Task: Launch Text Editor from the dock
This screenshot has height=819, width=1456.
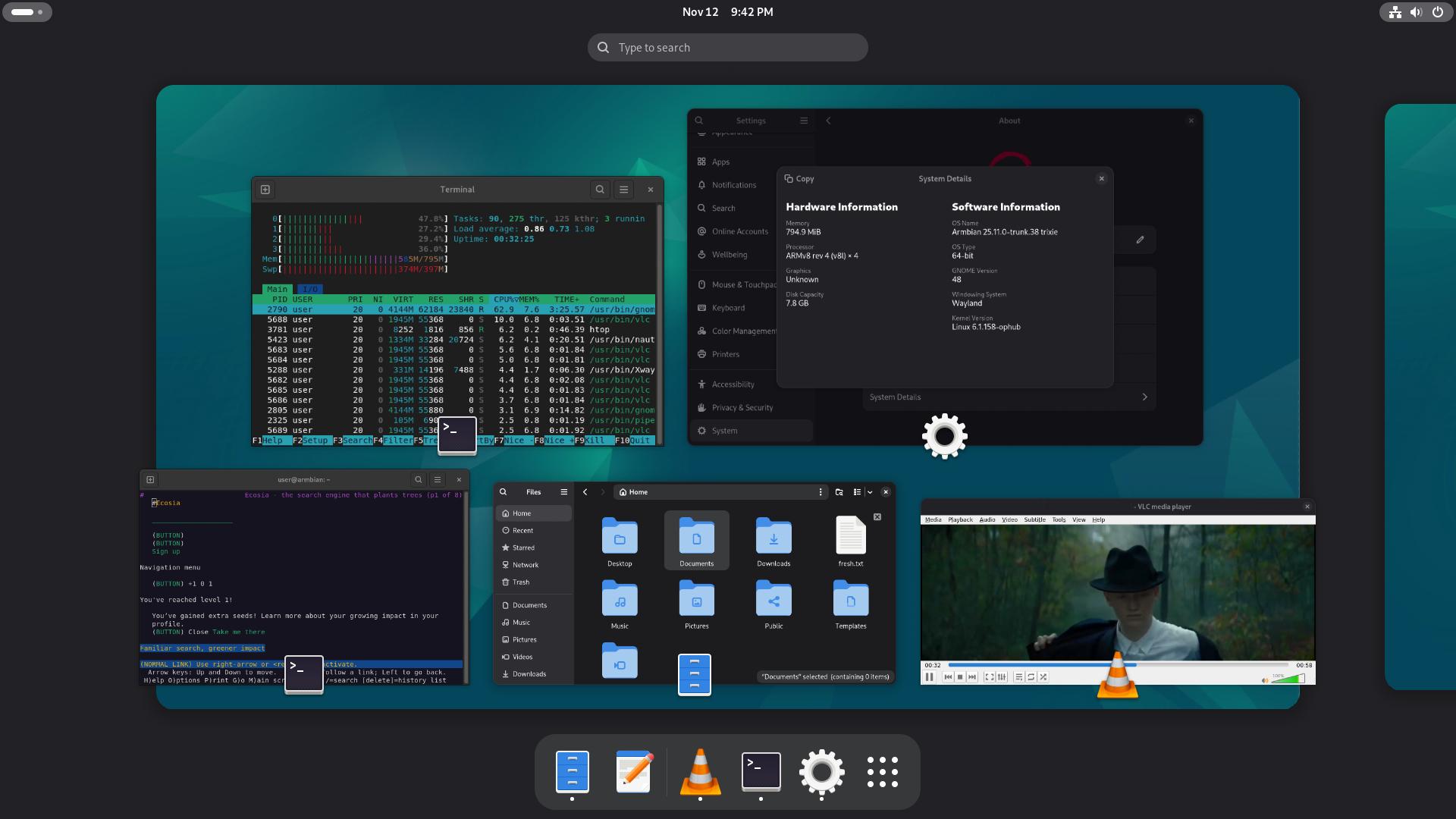Action: pyautogui.click(x=634, y=771)
